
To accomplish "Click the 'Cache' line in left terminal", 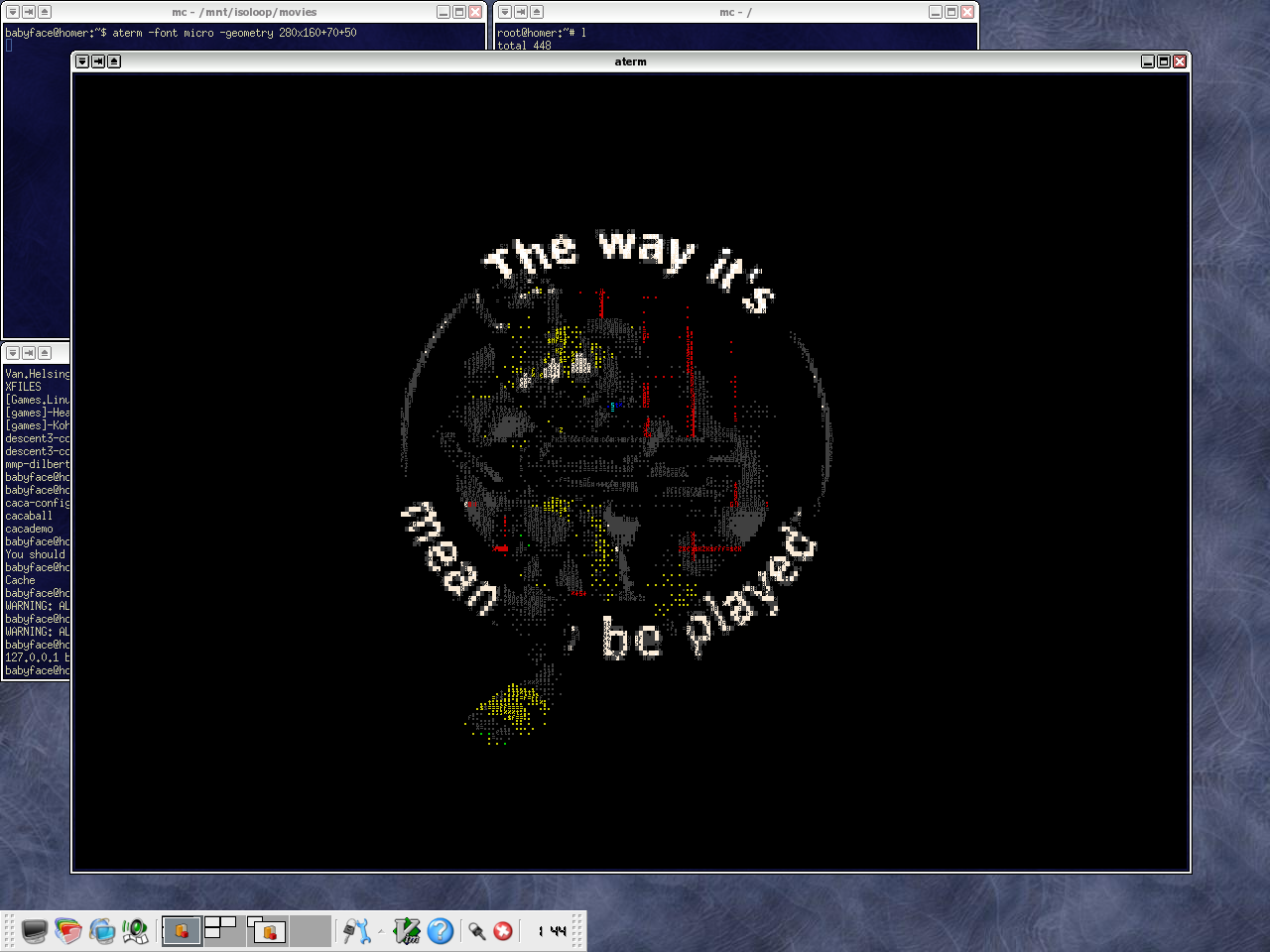I will click(20, 580).
